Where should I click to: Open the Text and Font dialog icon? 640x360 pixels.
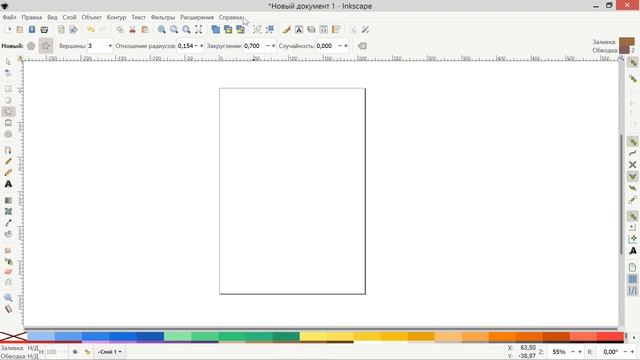(x=299, y=29)
